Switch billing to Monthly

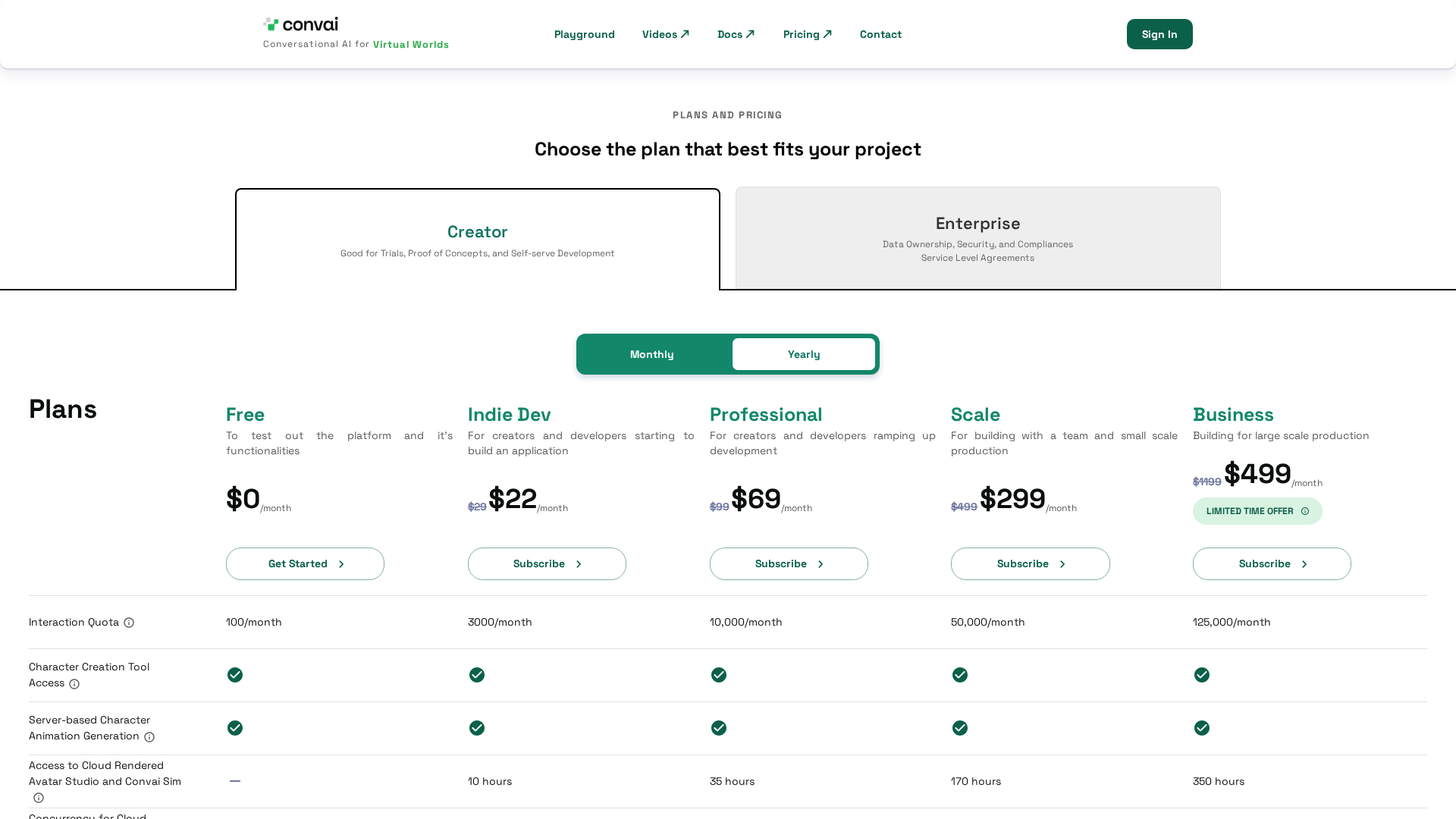652,354
